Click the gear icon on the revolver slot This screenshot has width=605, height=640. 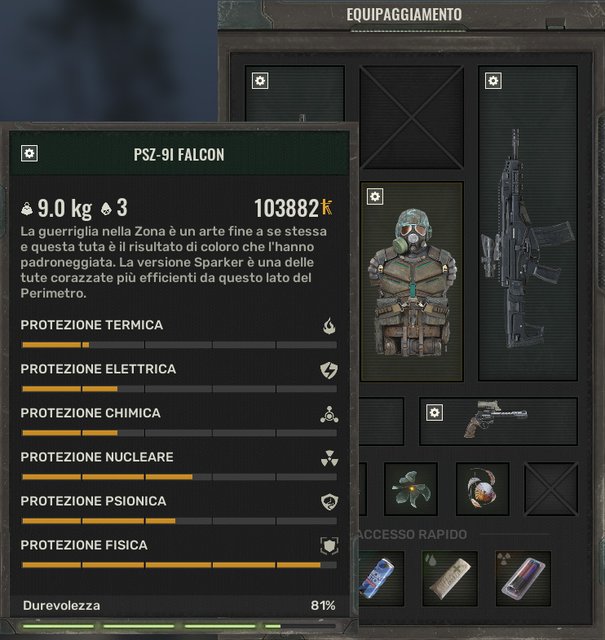pyautogui.click(x=434, y=412)
